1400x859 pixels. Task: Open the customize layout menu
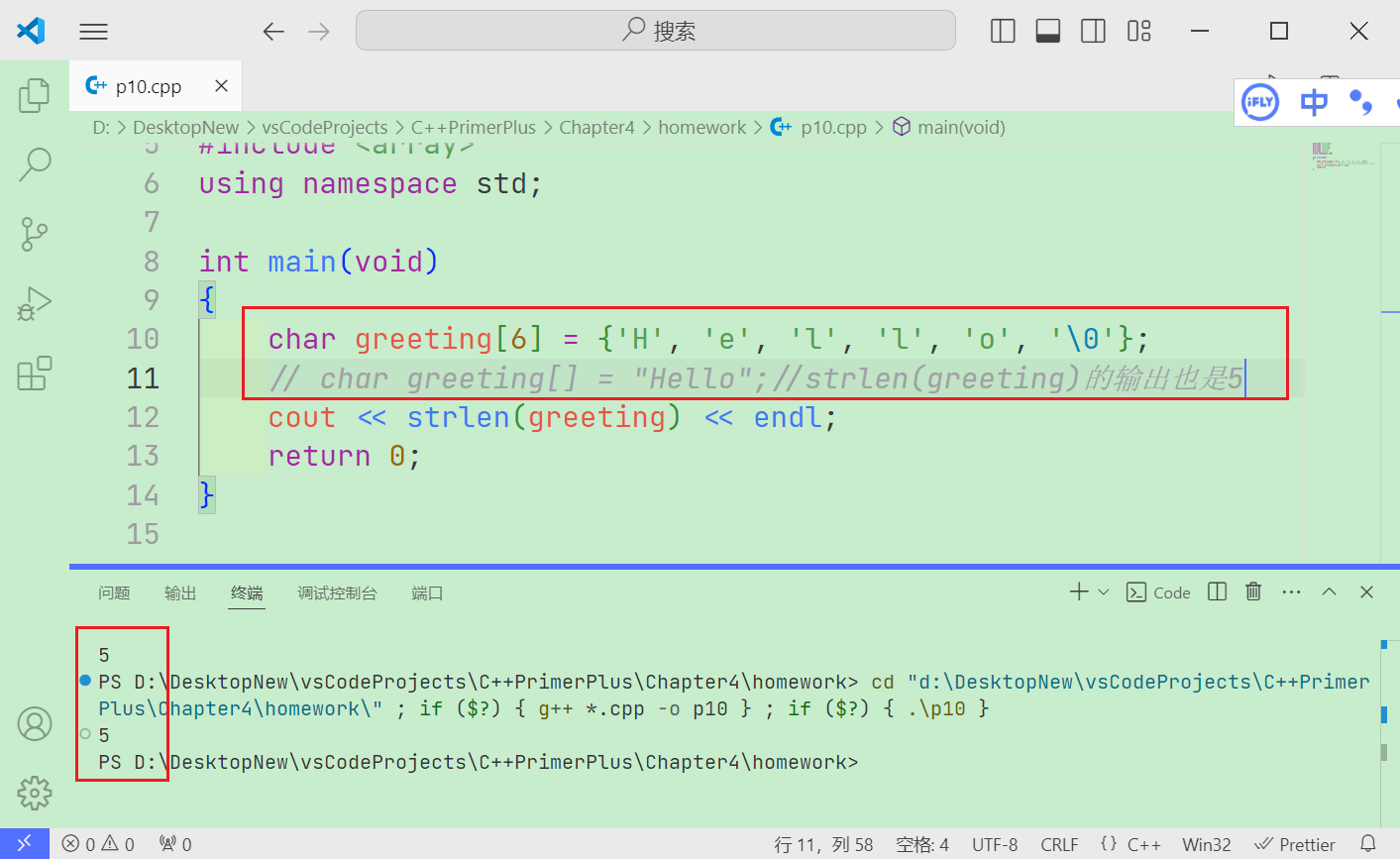[1139, 32]
